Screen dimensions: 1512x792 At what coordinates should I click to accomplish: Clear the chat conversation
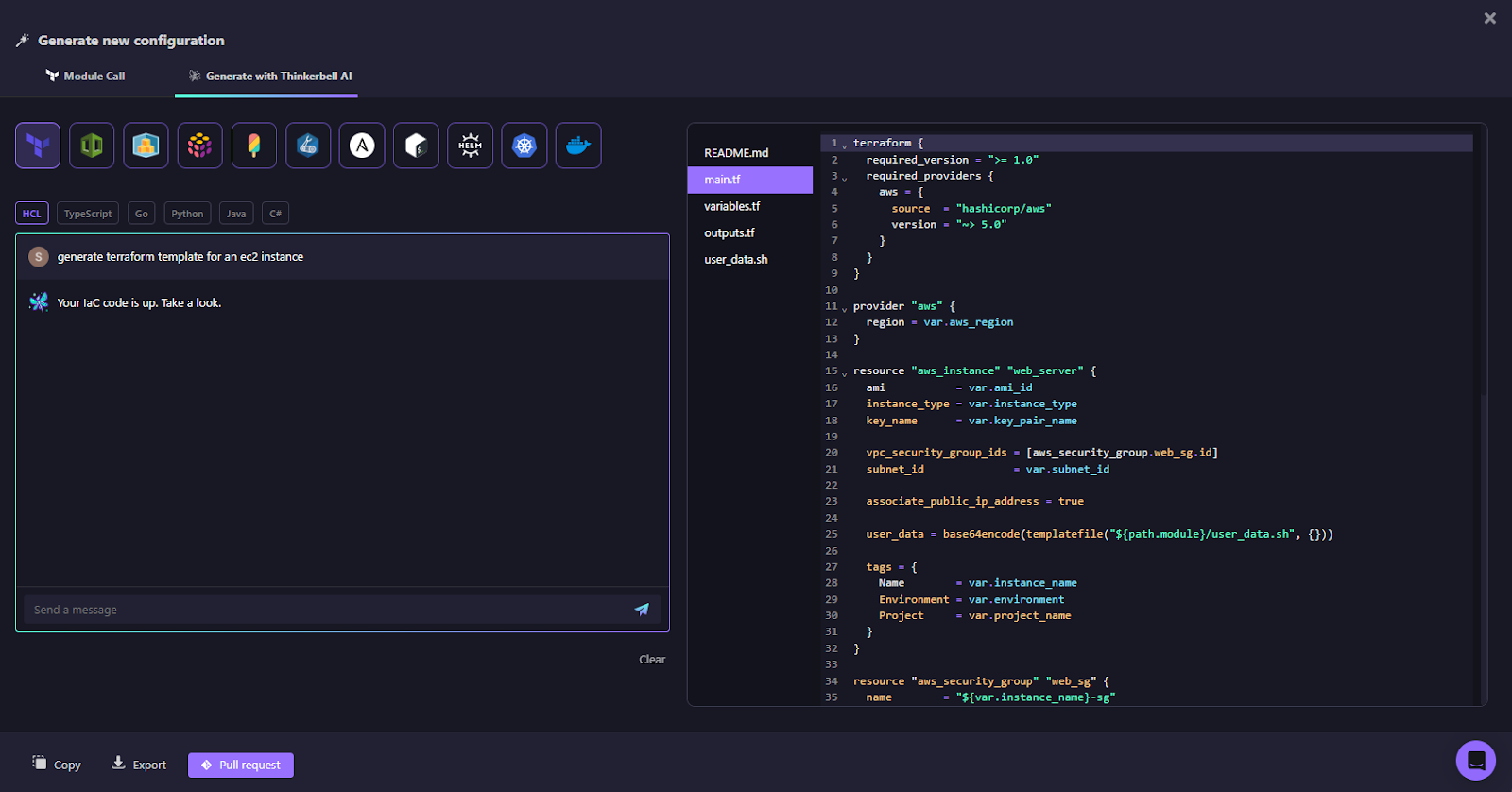click(652, 660)
